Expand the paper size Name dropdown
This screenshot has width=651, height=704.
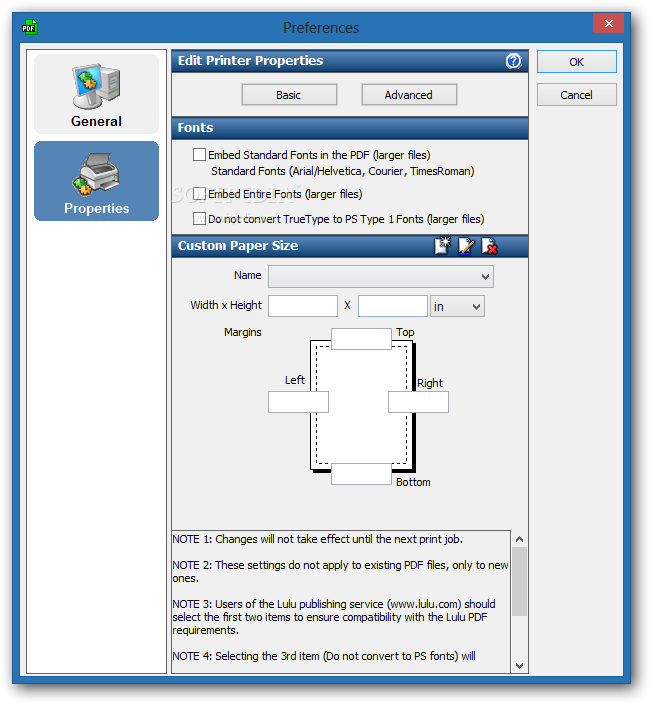pos(381,277)
